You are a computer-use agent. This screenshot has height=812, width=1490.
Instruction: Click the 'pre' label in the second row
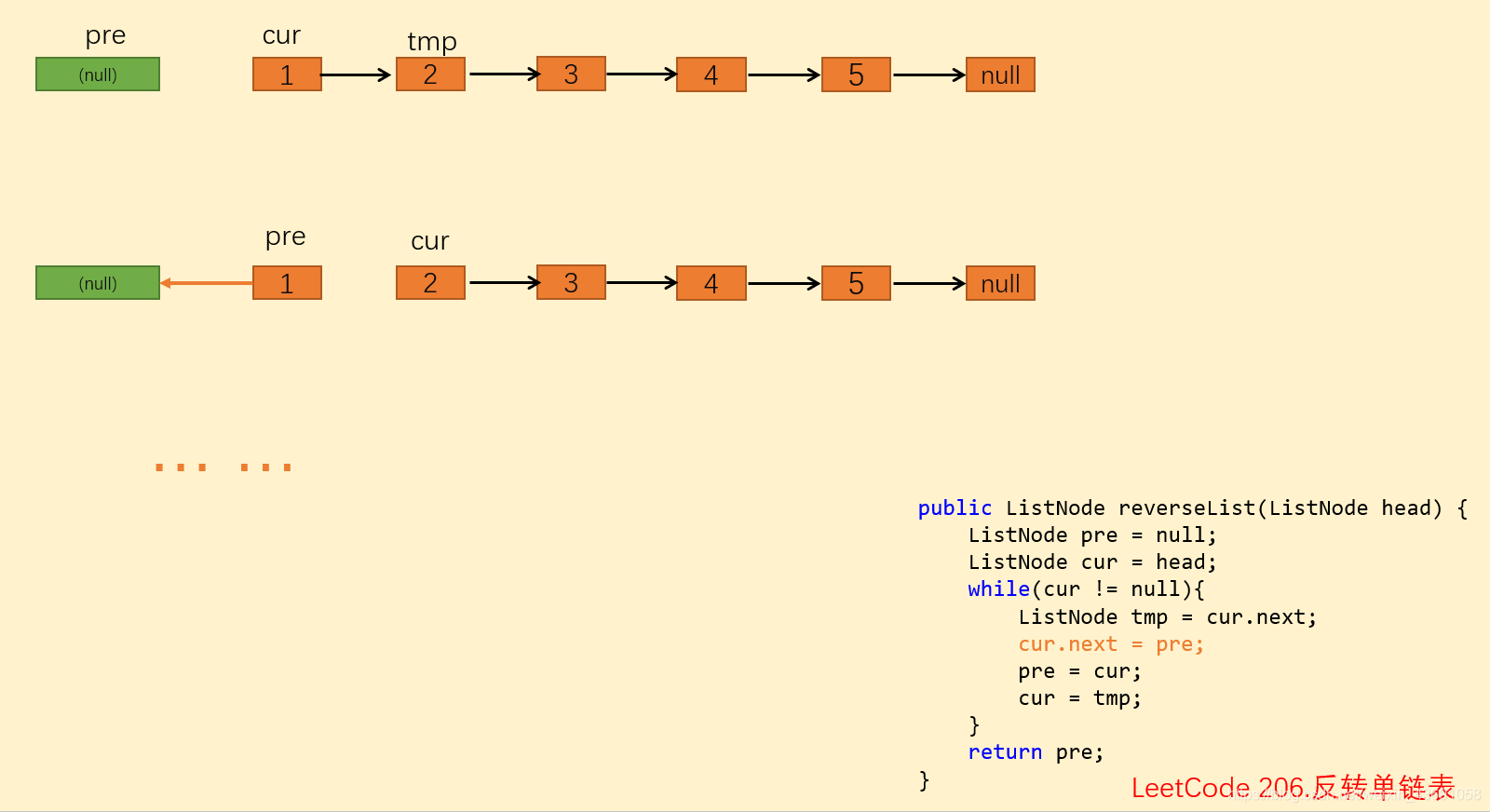click(x=285, y=237)
